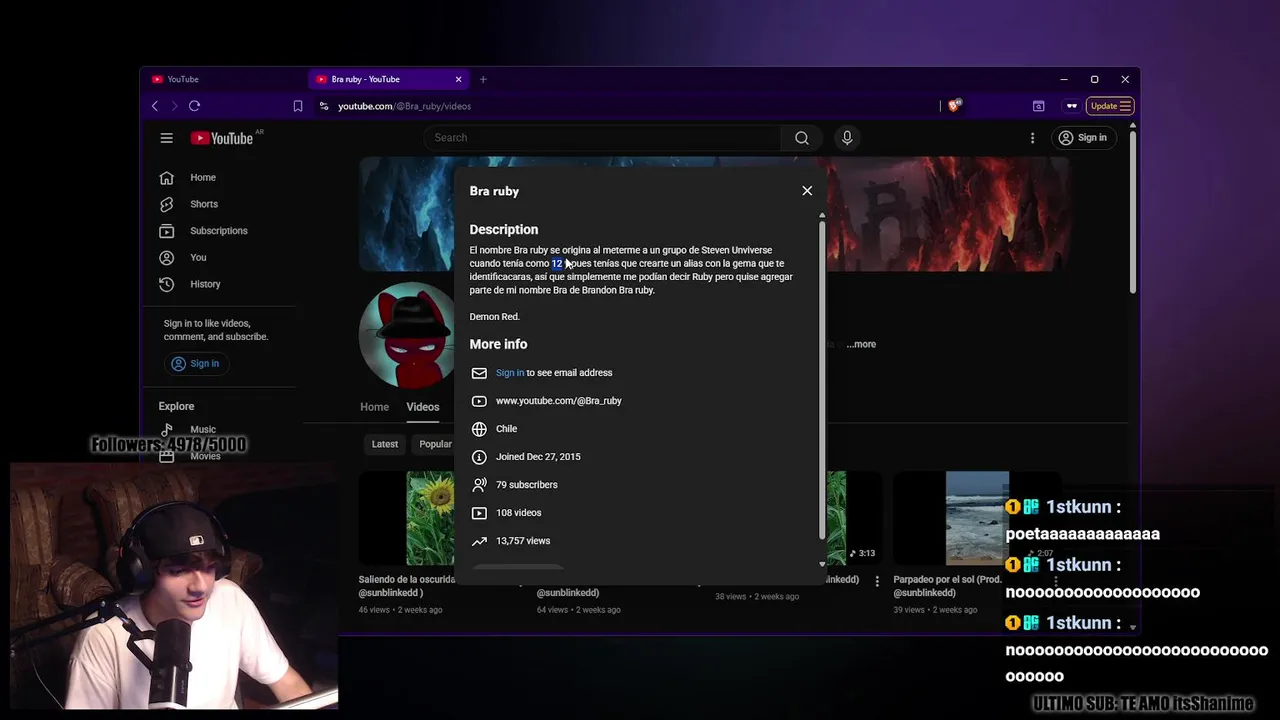Select Popular filter chip
This screenshot has width=1280, height=720.
435,444
